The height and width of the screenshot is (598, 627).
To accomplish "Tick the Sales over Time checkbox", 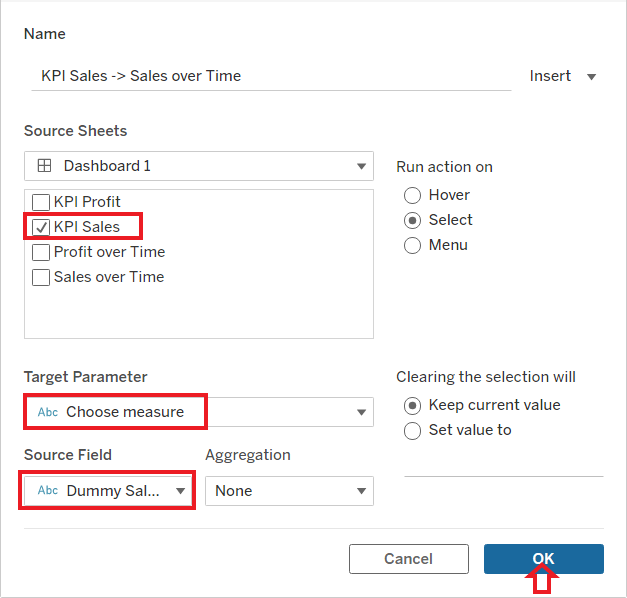I will 41,277.
